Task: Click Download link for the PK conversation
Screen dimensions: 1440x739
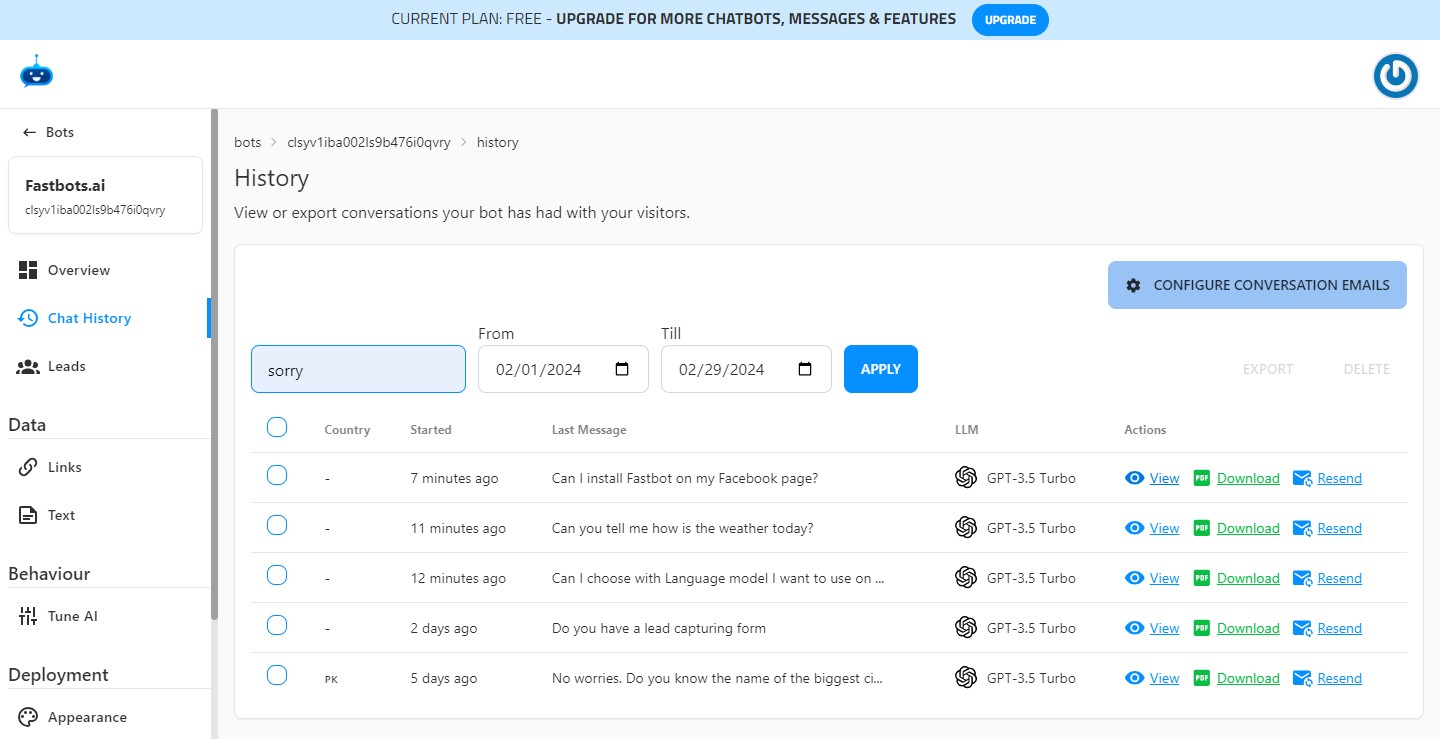Action: 1248,678
